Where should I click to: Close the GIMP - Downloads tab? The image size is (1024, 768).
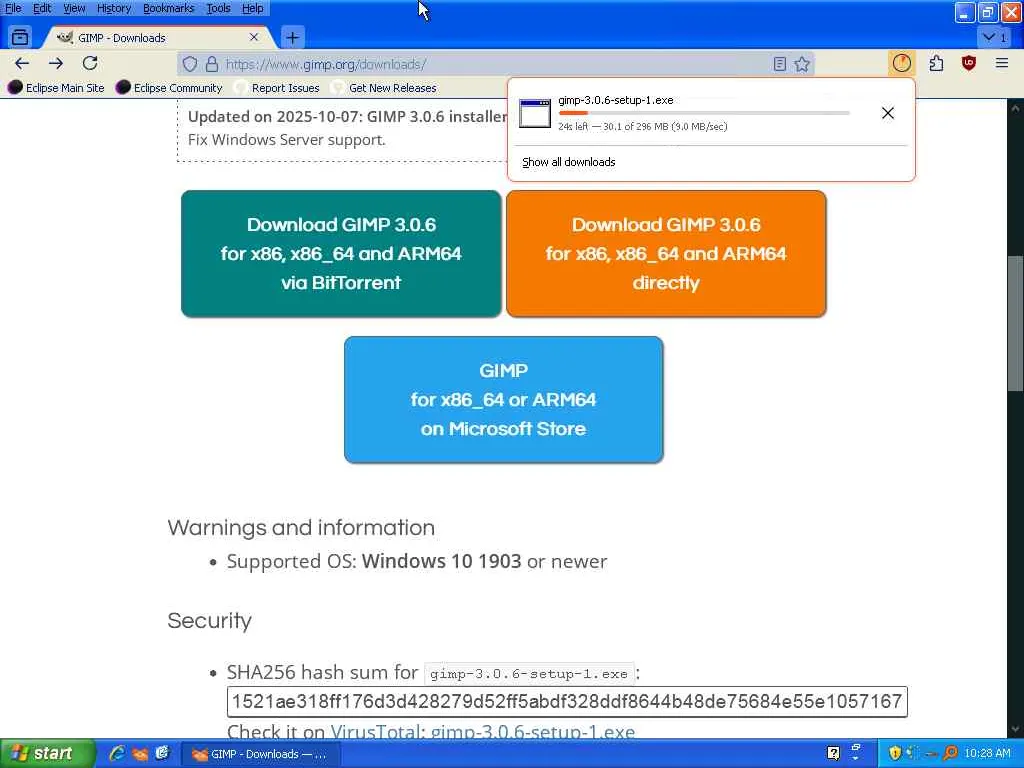pyautogui.click(x=254, y=37)
